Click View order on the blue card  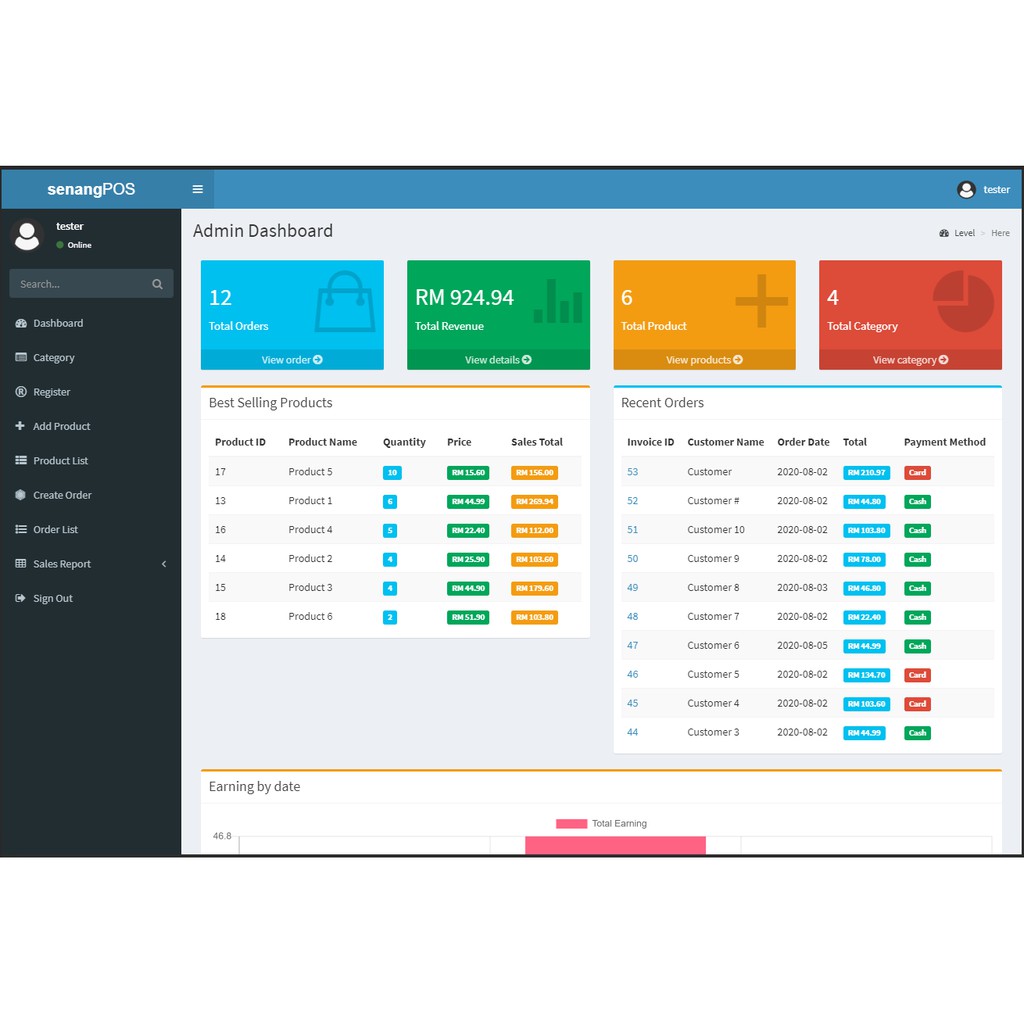[292, 360]
